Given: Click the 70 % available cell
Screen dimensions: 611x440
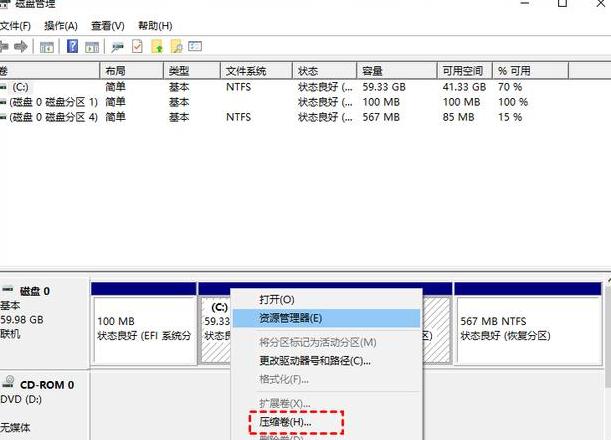Looking at the screenshot, I should [x=510, y=87].
